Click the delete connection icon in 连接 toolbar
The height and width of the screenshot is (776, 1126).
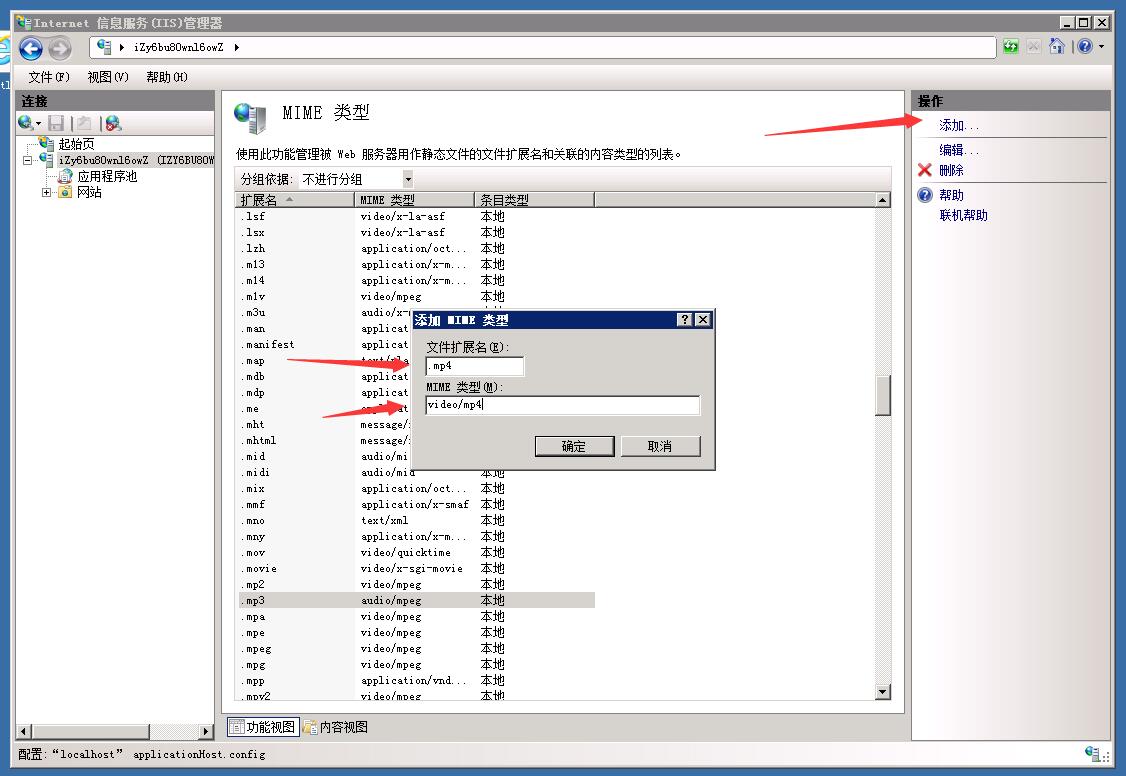coord(113,123)
